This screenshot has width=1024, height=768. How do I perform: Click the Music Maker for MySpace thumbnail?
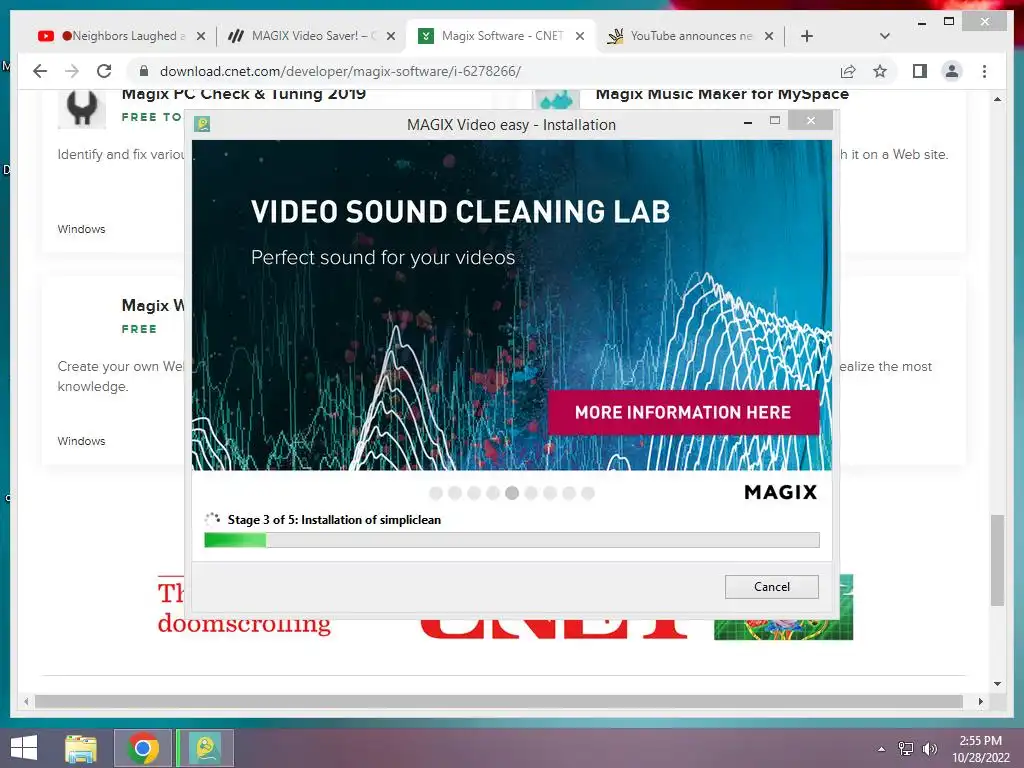tap(556, 100)
